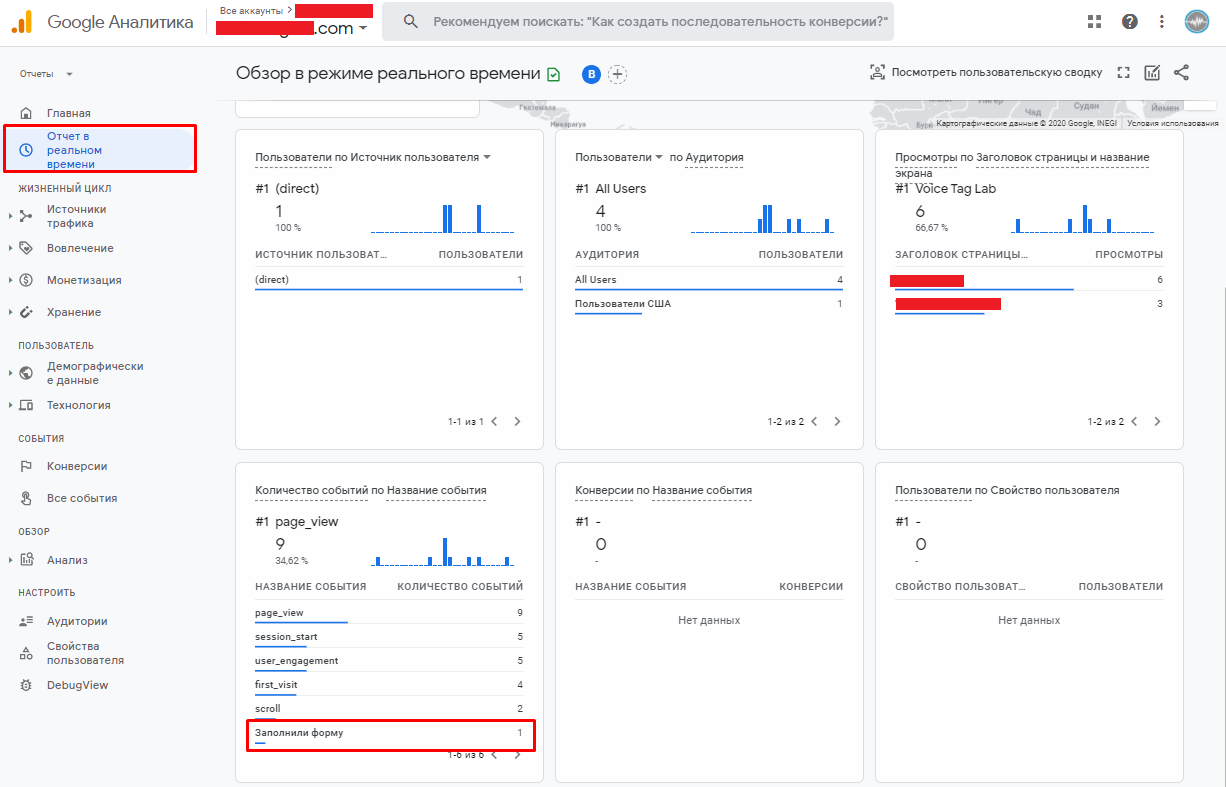Open the Google apps grid icon
1226x787 pixels.
pos(1095,22)
